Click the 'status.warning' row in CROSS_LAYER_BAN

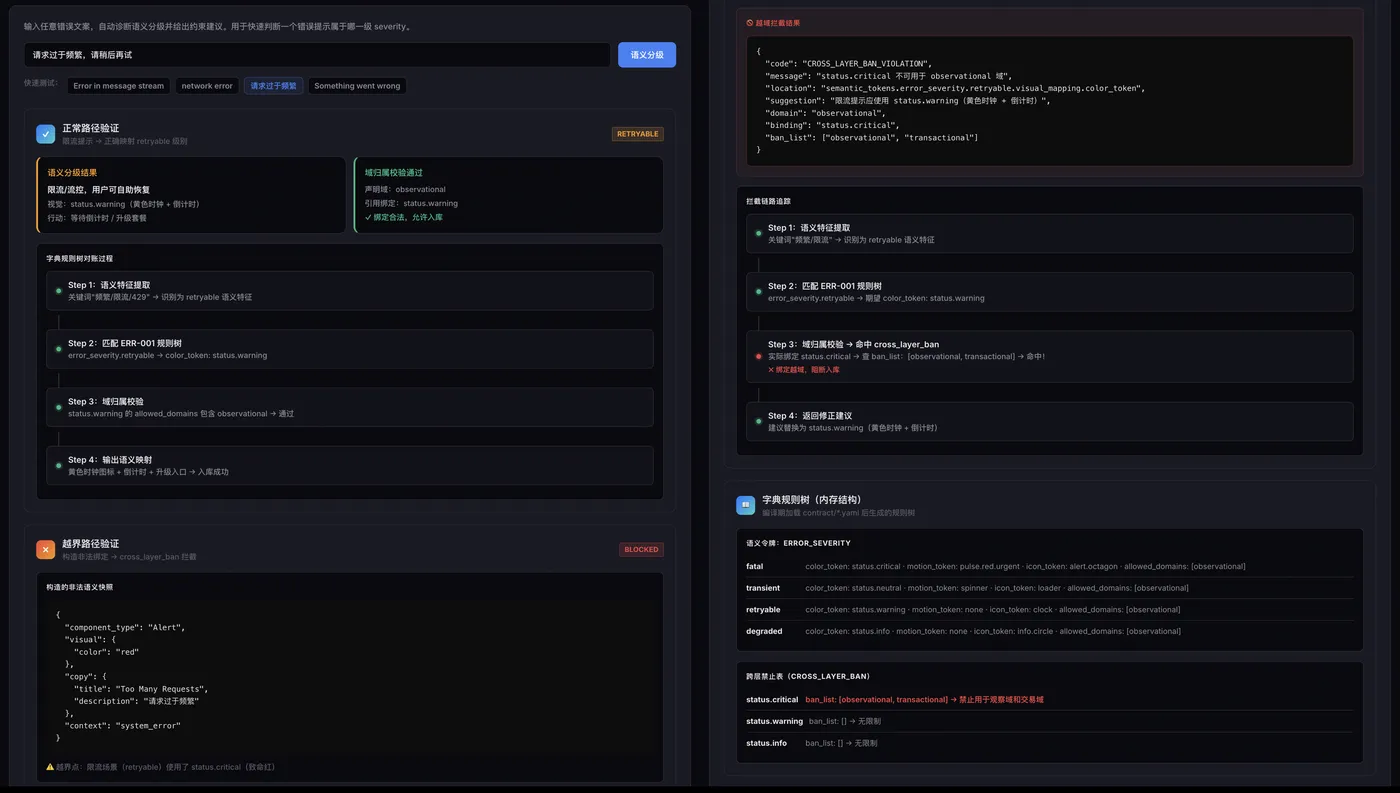pos(1049,721)
